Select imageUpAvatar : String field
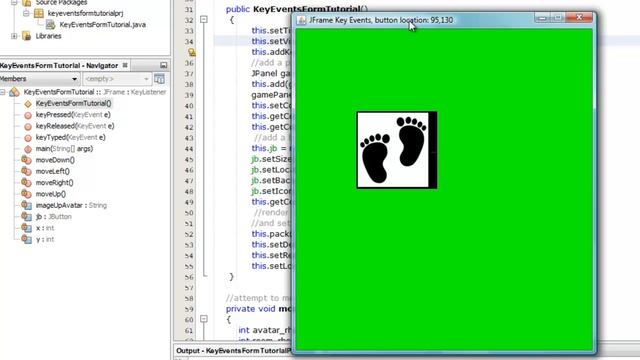Image resolution: width=640 pixels, height=360 pixels. click(x=71, y=205)
